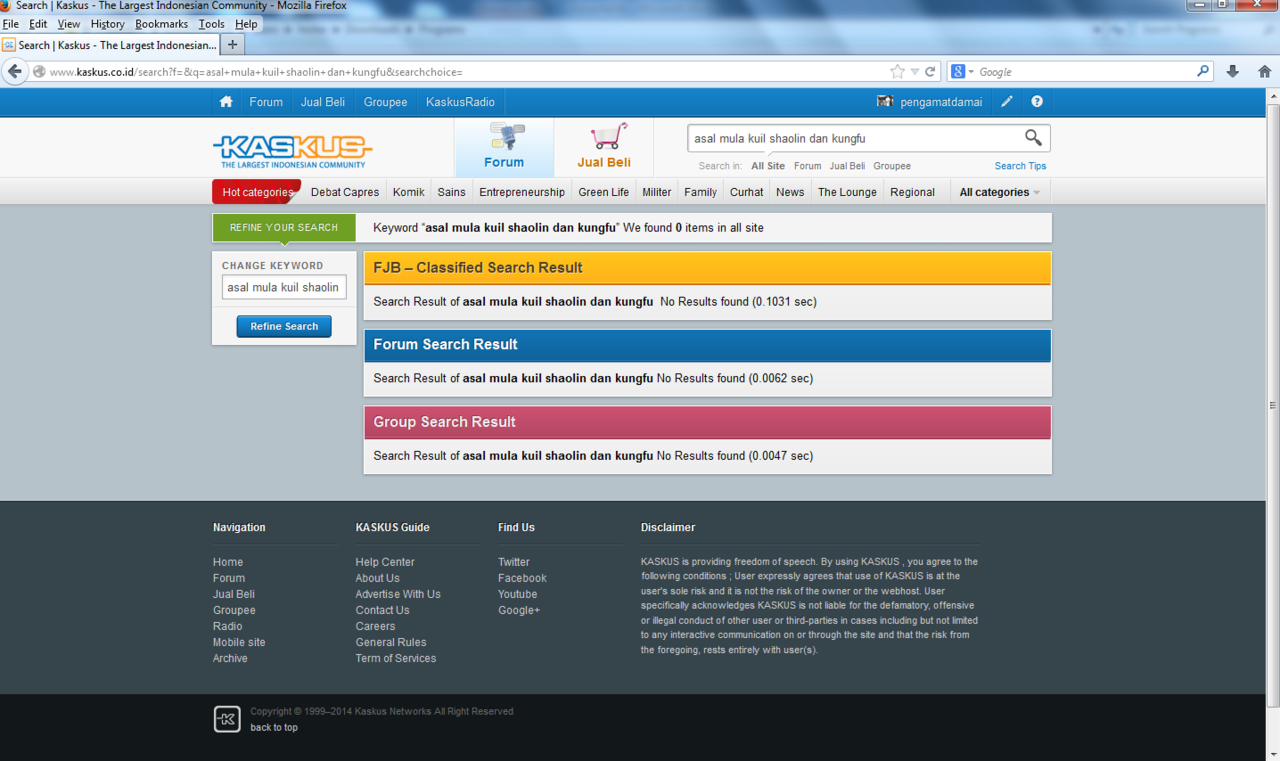Click the back to top link
The width and height of the screenshot is (1280, 761).
(274, 727)
